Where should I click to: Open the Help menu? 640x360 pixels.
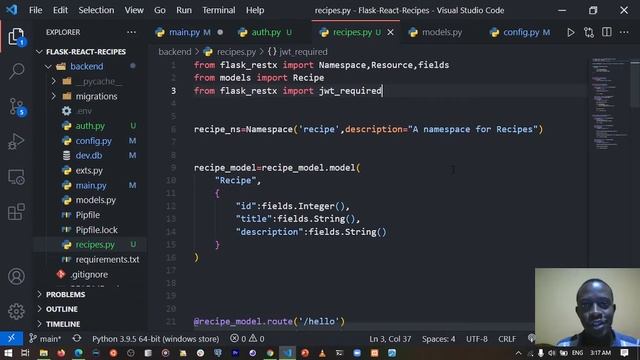[255, 10]
